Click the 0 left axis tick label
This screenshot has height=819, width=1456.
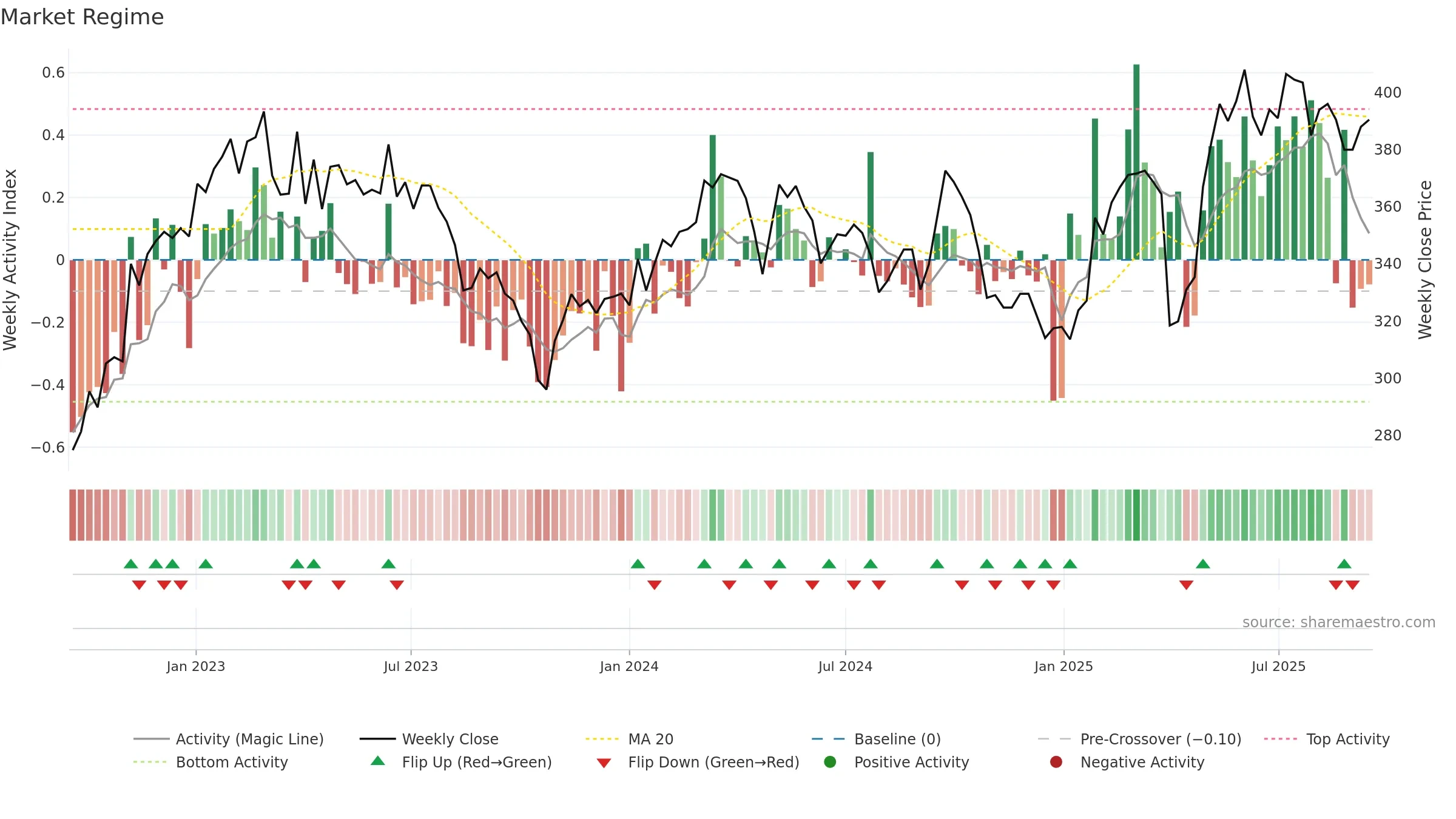point(60,260)
